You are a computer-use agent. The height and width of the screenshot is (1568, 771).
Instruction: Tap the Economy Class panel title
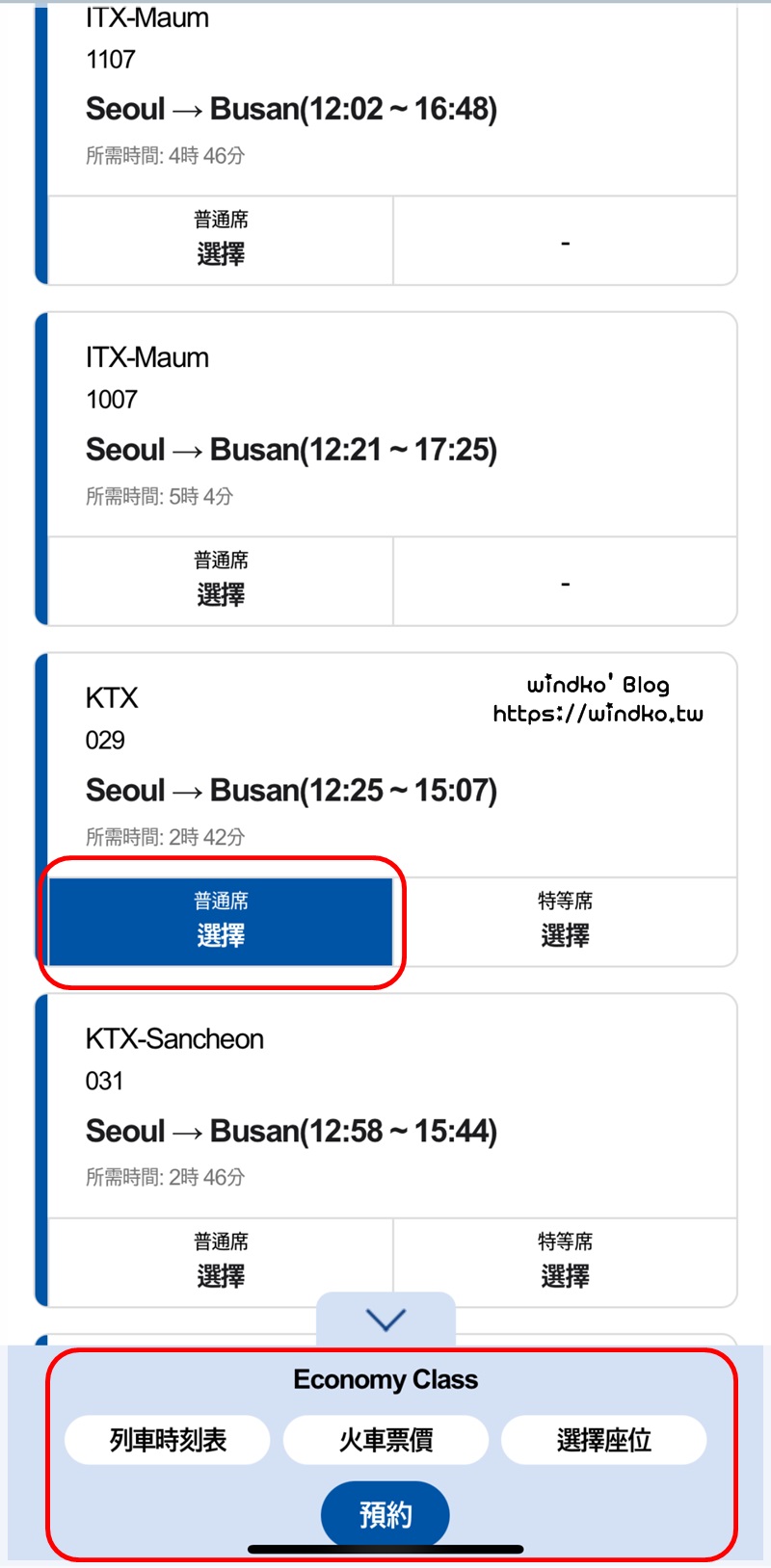pyautogui.click(x=385, y=1380)
